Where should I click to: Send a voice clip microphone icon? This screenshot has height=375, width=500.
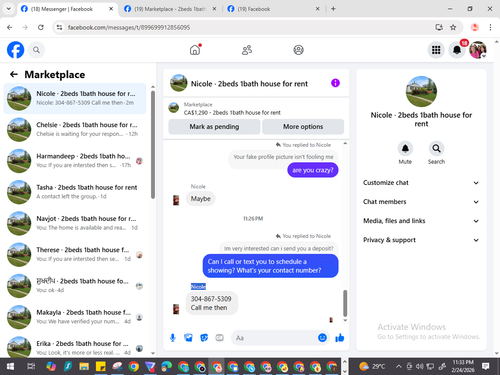[173, 338]
